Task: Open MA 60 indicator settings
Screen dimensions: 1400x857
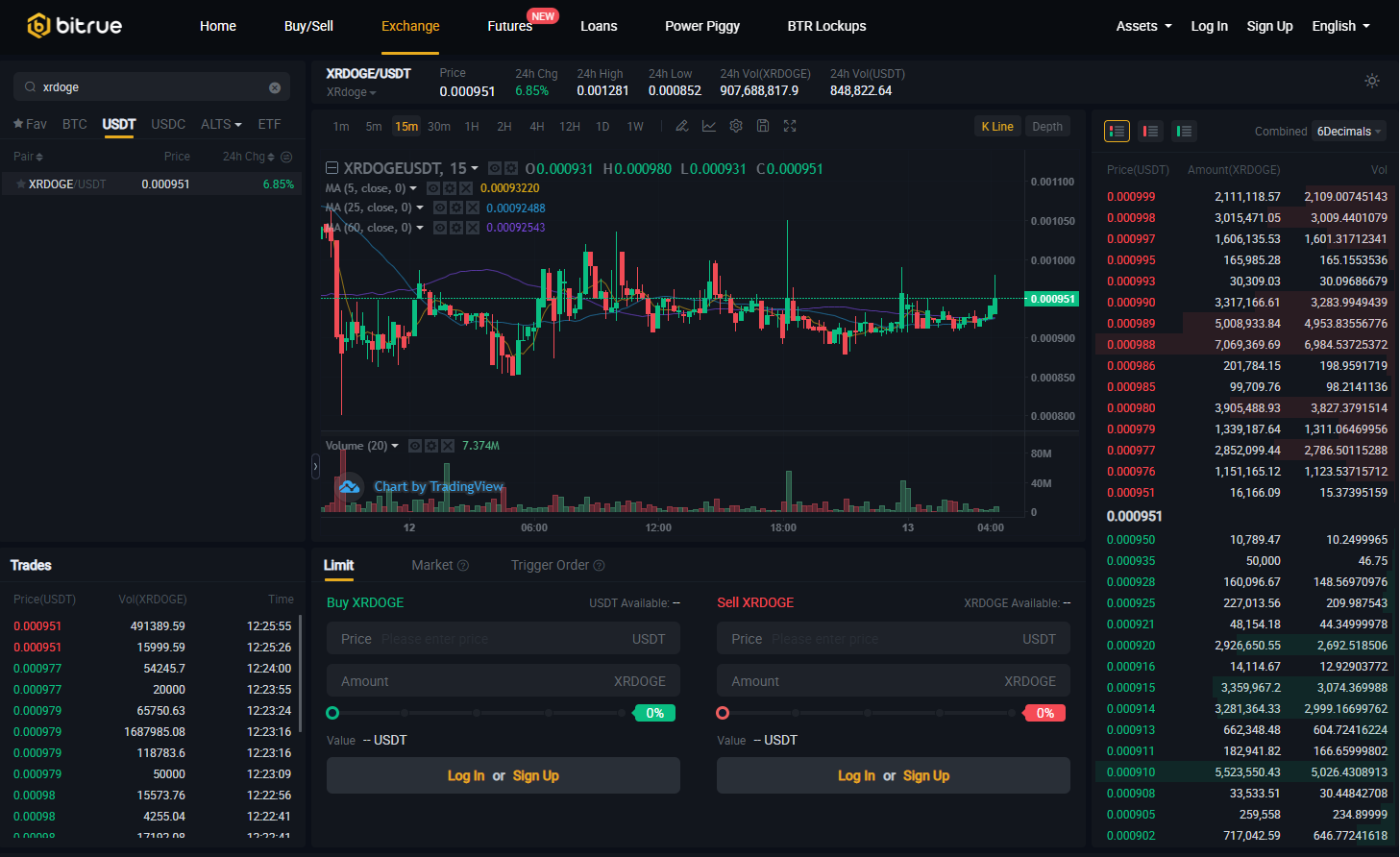Action: 456,228
